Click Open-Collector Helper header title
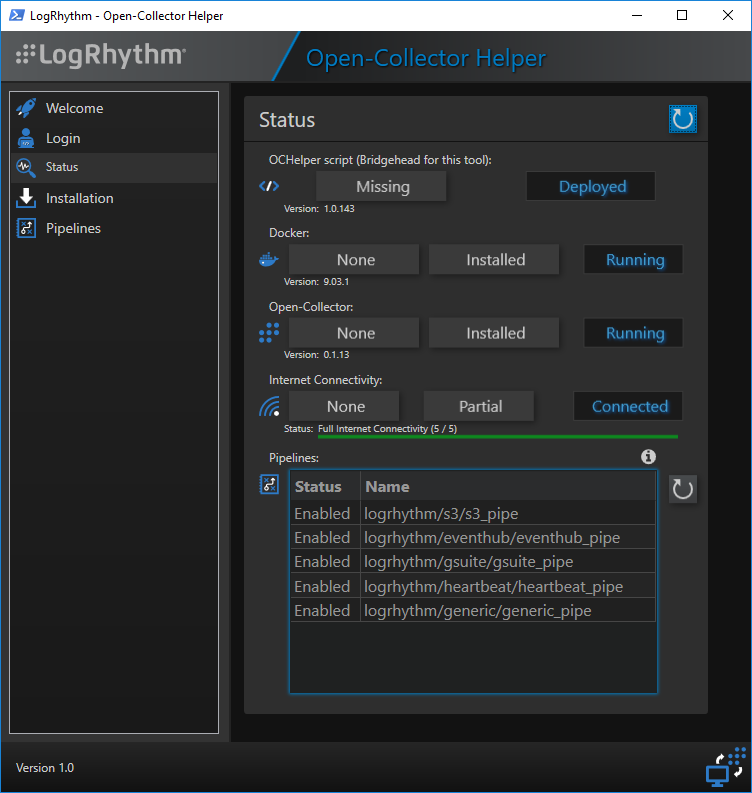The height and width of the screenshot is (793, 752). [x=426, y=58]
